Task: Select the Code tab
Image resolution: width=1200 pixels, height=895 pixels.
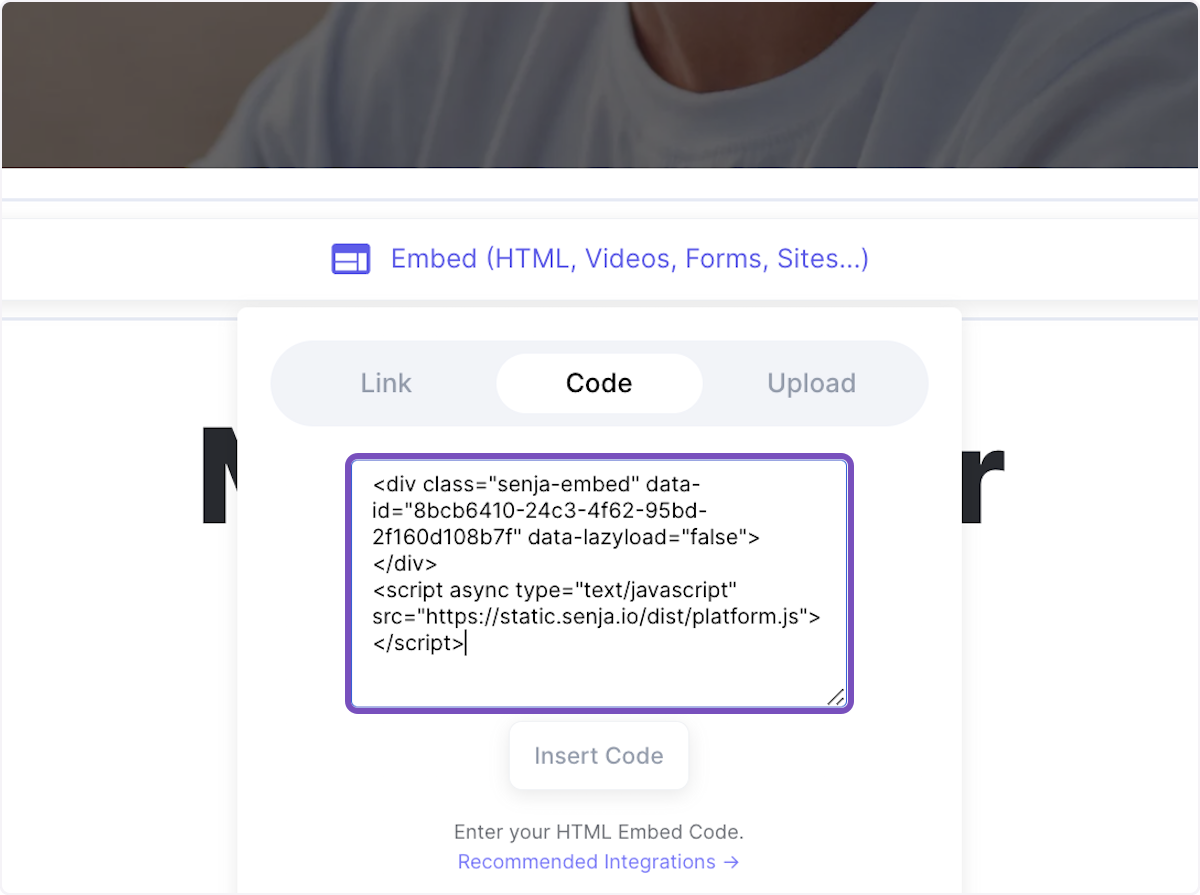Action: click(598, 383)
